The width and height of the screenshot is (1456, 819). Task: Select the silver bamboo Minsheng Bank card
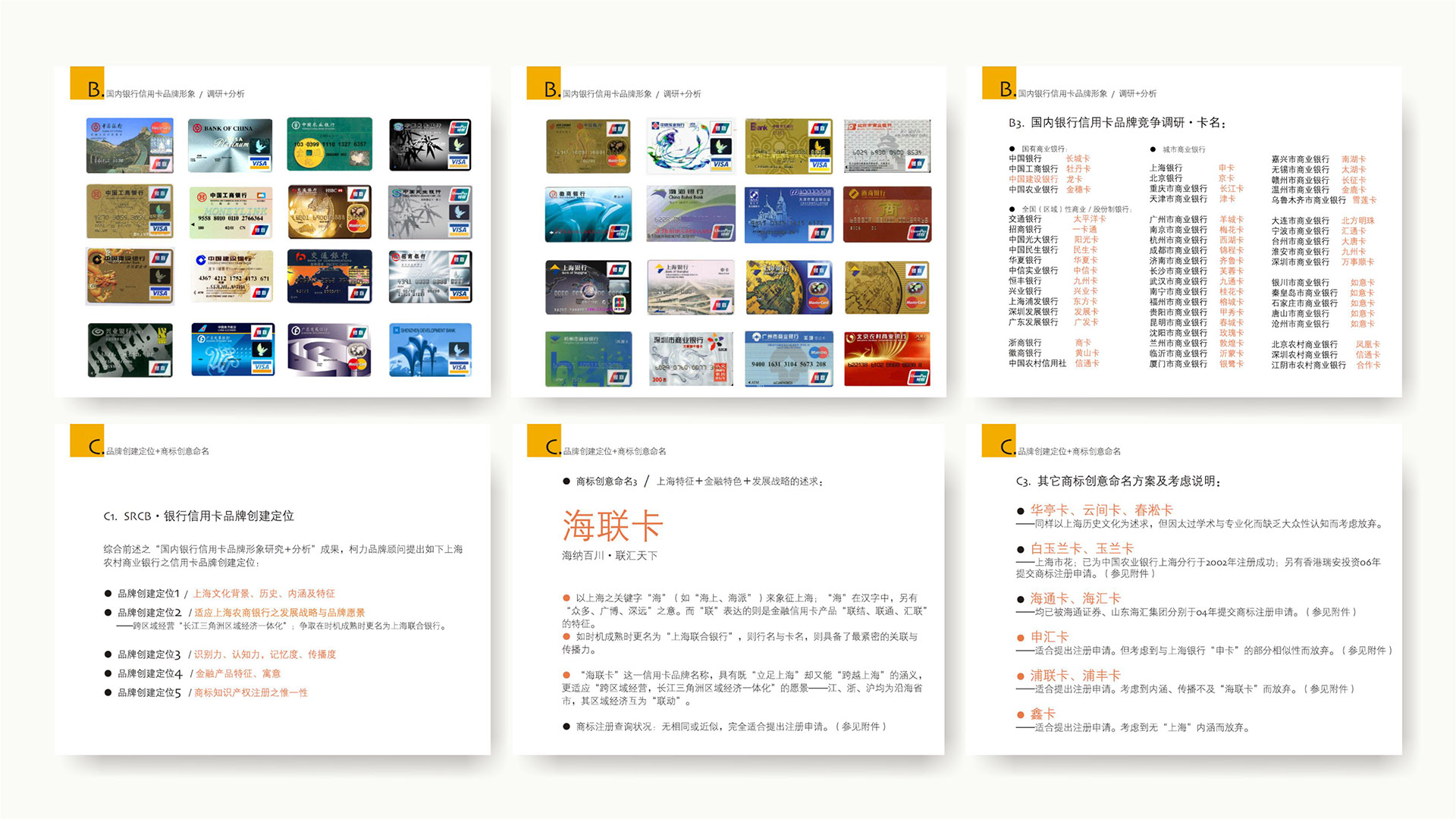[x=430, y=212]
